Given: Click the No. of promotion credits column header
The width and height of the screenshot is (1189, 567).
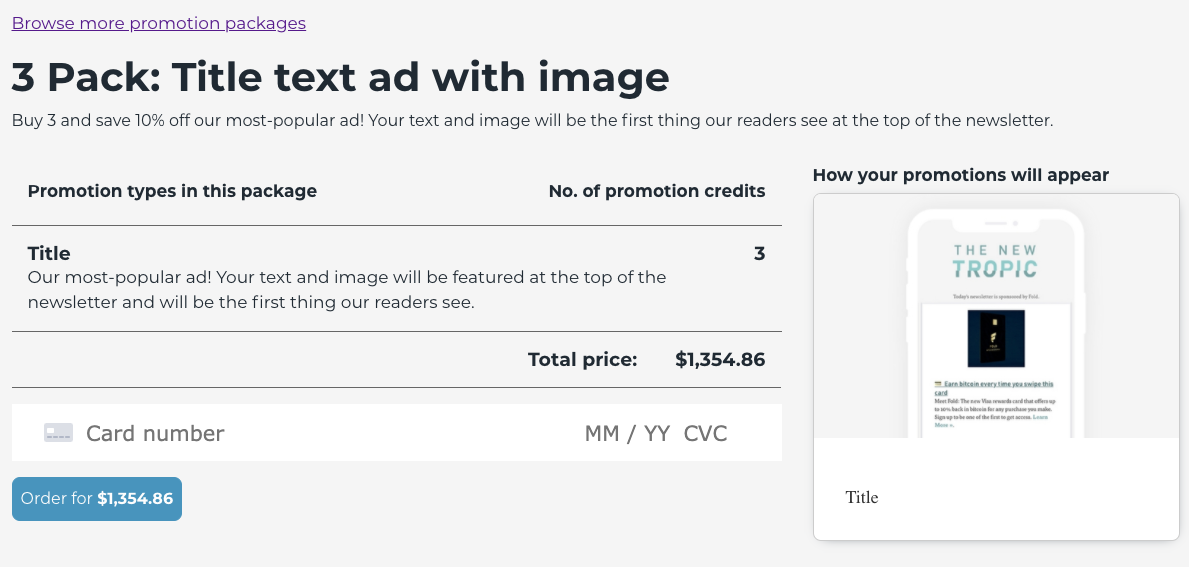Looking at the screenshot, I should point(657,191).
